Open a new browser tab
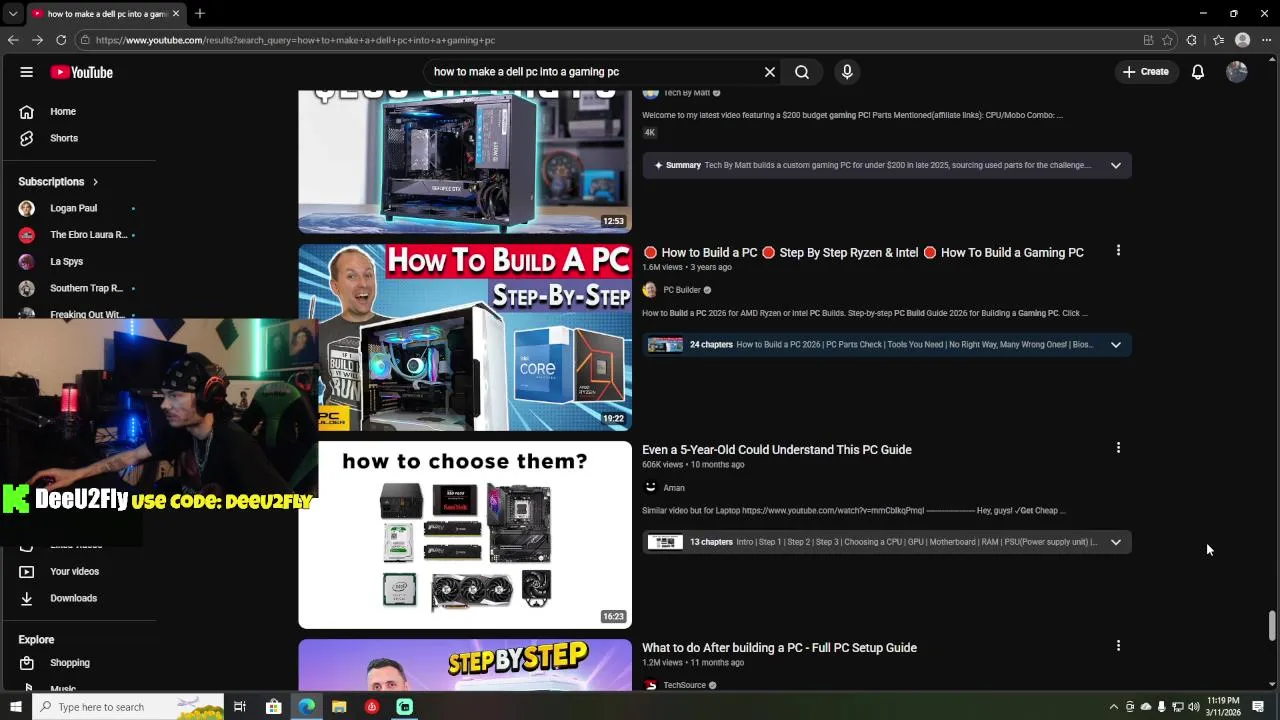The width and height of the screenshot is (1280, 720). 200,14
